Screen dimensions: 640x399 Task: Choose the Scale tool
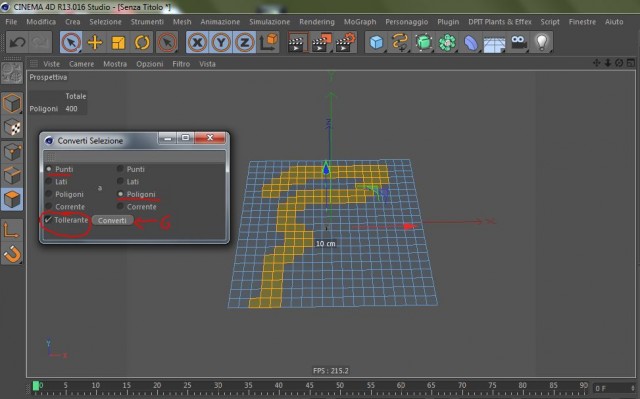coord(118,42)
